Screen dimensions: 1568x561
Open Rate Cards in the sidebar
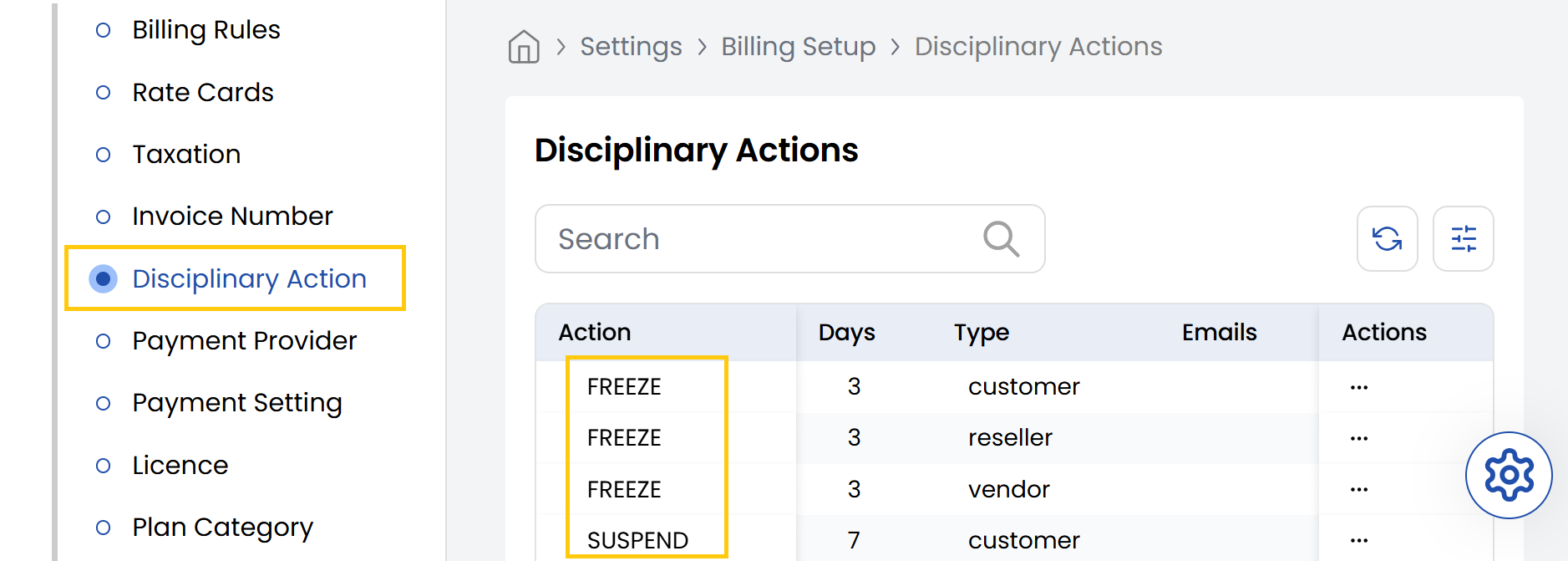coord(202,93)
